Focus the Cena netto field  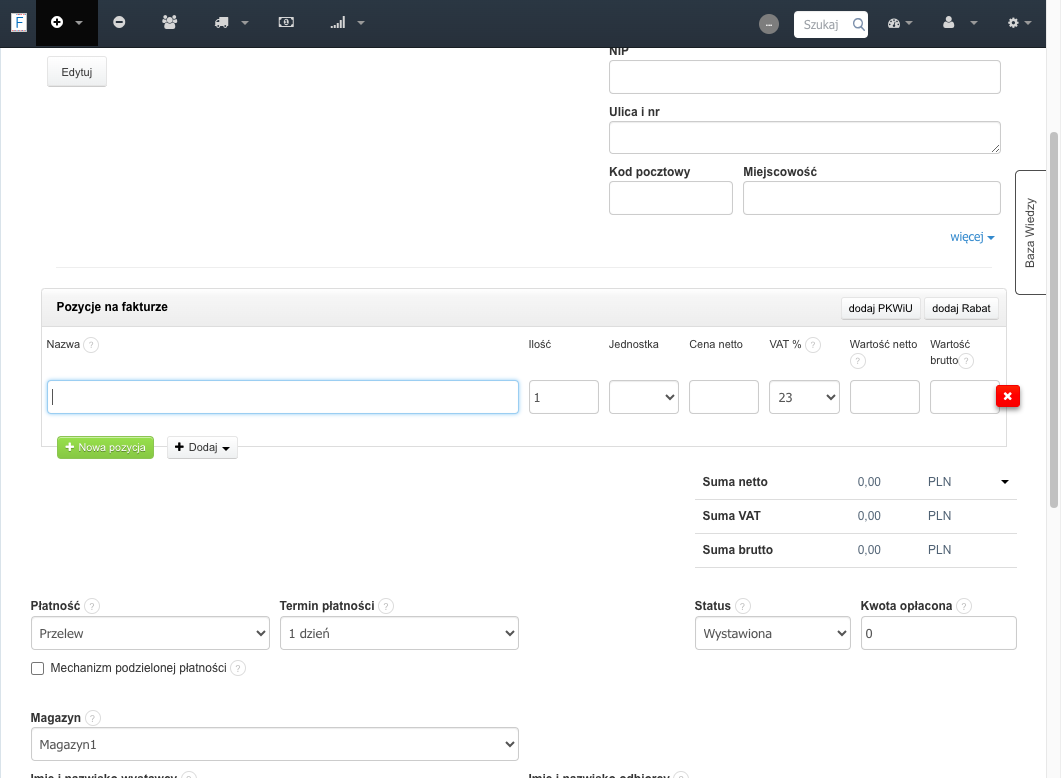tap(724, 397)
